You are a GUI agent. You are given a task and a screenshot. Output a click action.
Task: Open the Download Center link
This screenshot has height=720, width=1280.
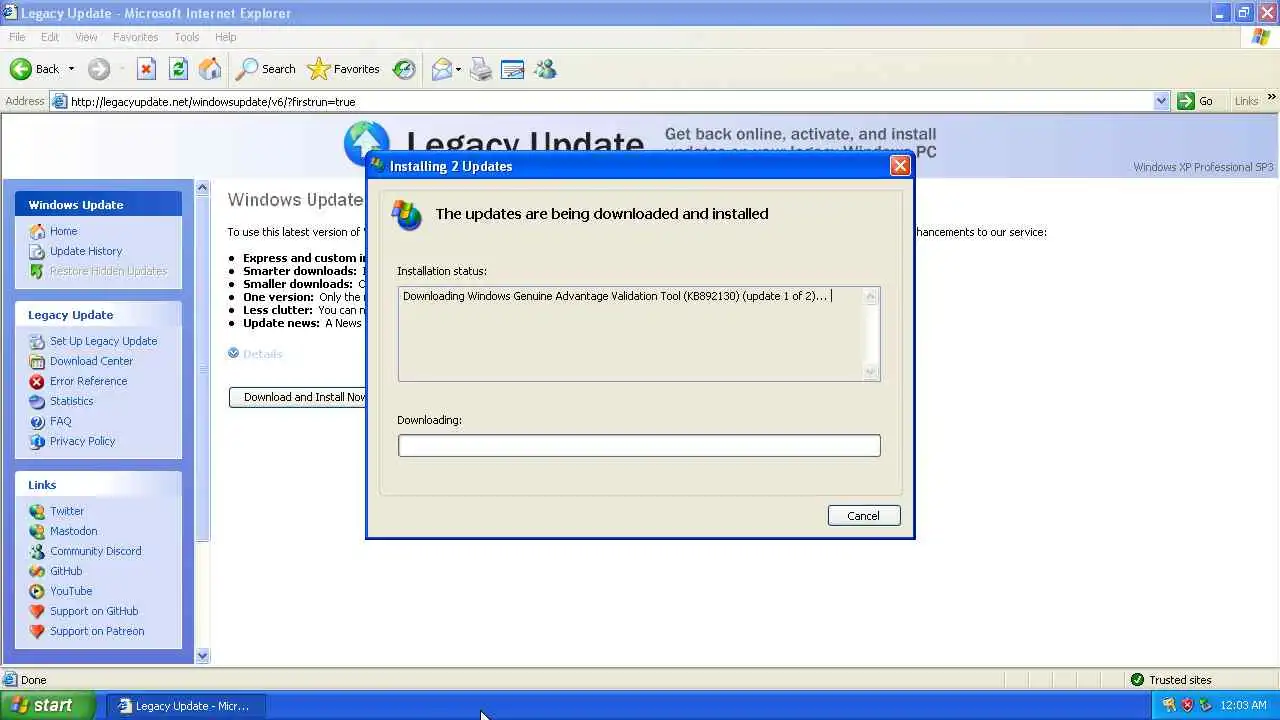tap(91, 361)
